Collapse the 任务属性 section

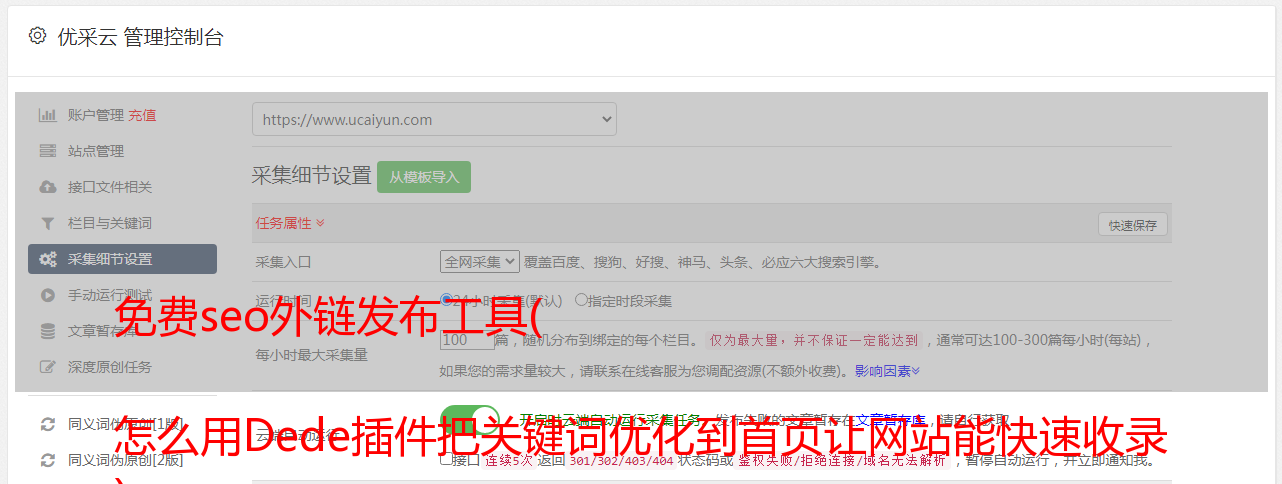click(290, 223)
